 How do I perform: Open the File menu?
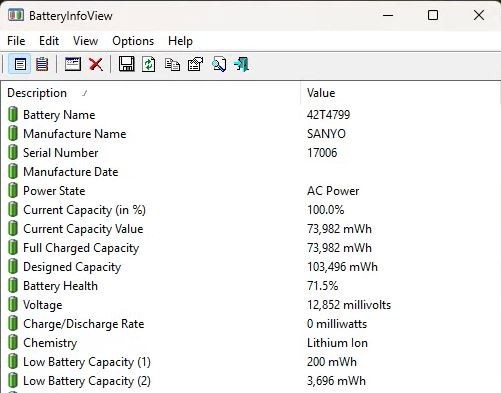click(16, 41)
